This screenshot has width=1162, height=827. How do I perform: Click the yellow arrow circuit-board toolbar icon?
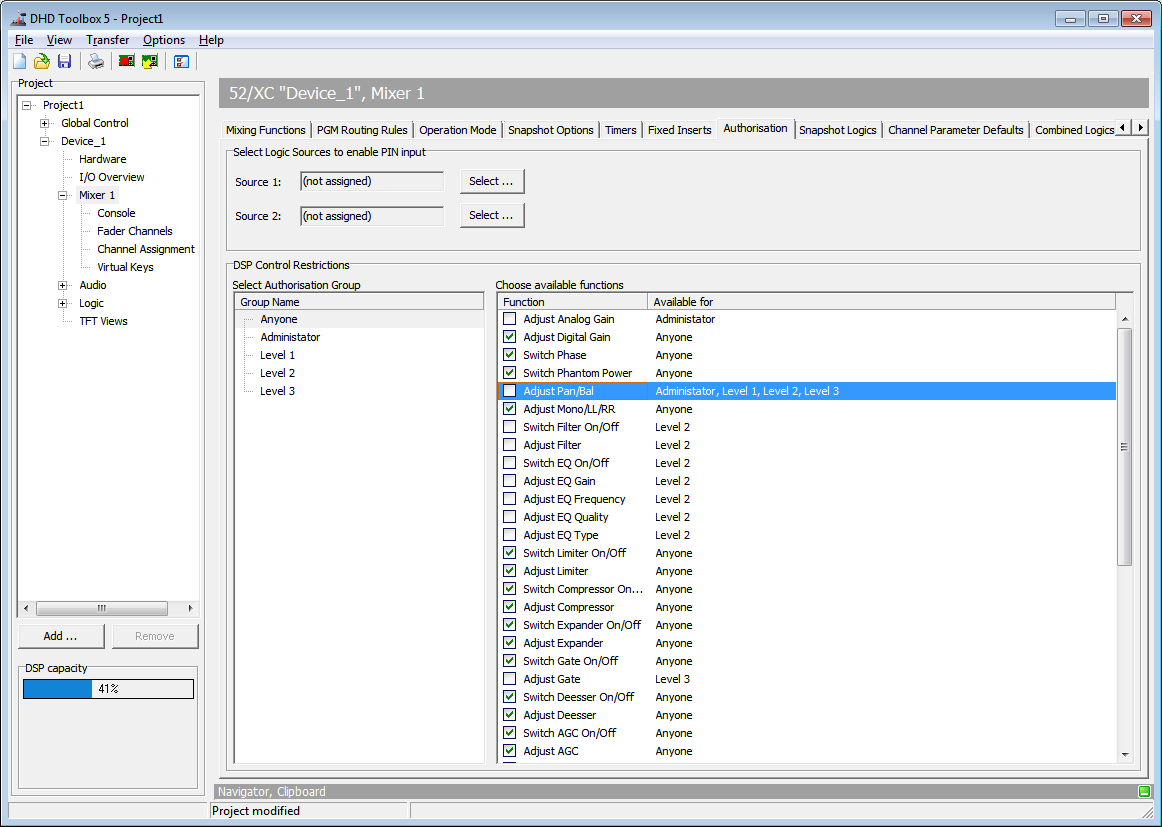coord(150,62)
